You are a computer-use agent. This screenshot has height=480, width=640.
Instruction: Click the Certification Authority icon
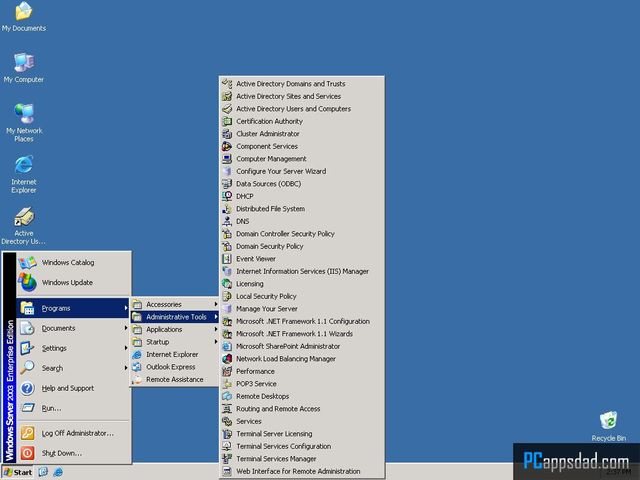point(227,121)
